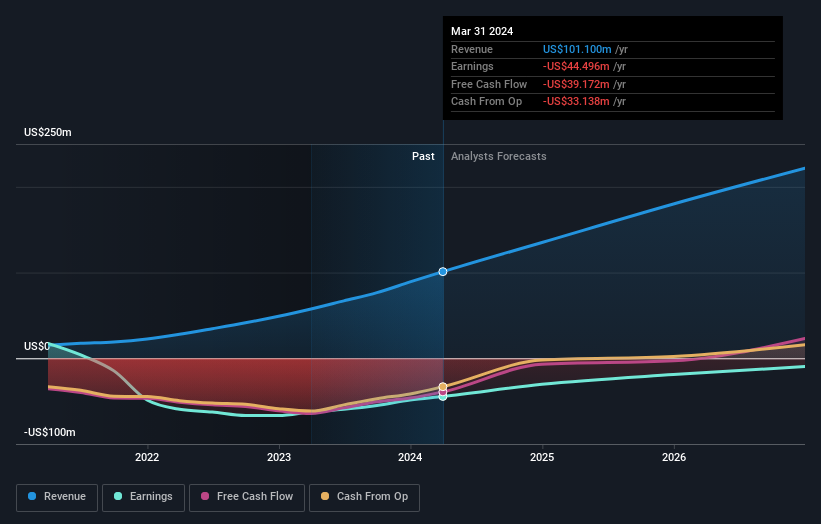The image size is (821, 524).
Task: Click the Analysts Forecasts label
Action: click(498, 157)
